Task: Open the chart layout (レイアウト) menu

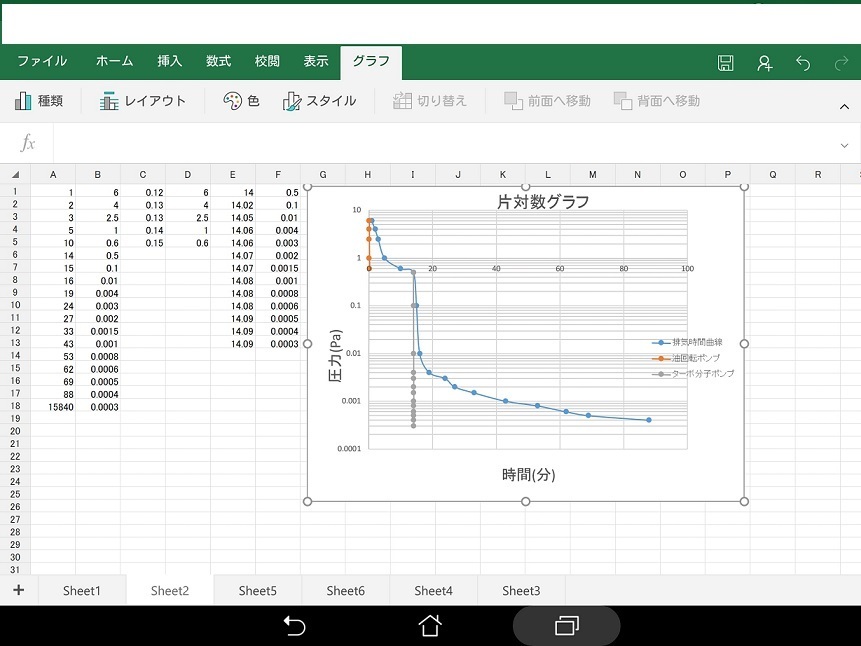Action: point(143,101)
